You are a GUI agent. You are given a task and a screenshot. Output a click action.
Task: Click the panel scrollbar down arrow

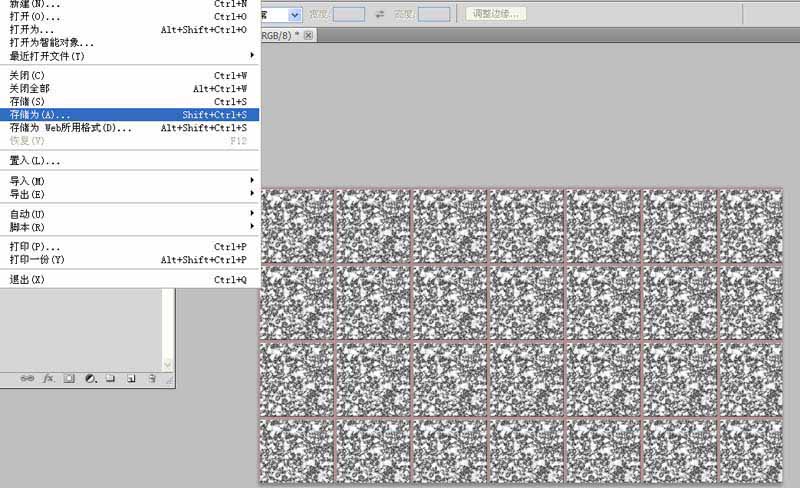pyautogui.click(x=168, y=365)
